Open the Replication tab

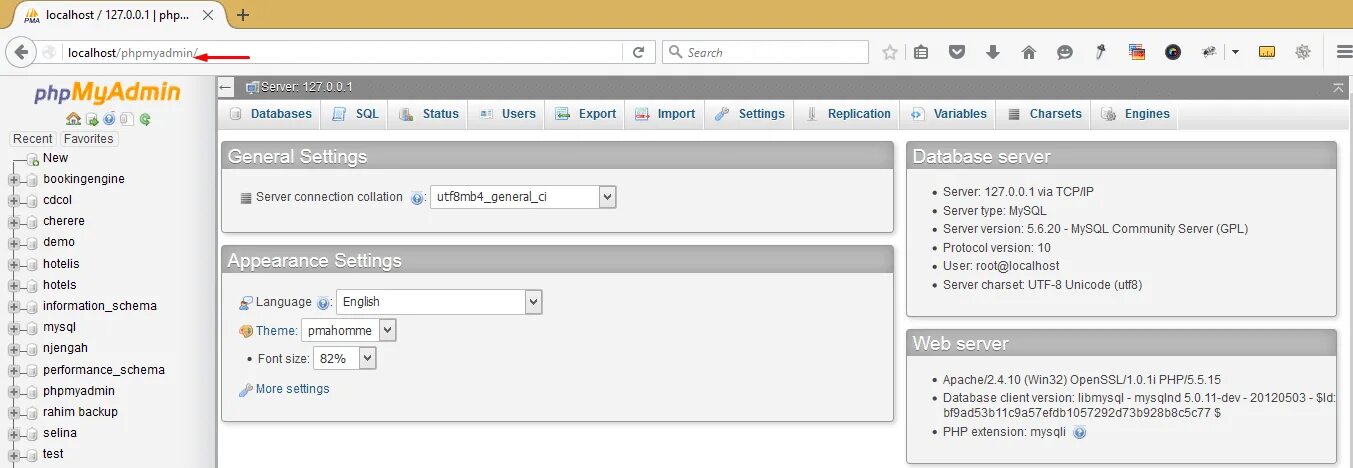(848, 114)
